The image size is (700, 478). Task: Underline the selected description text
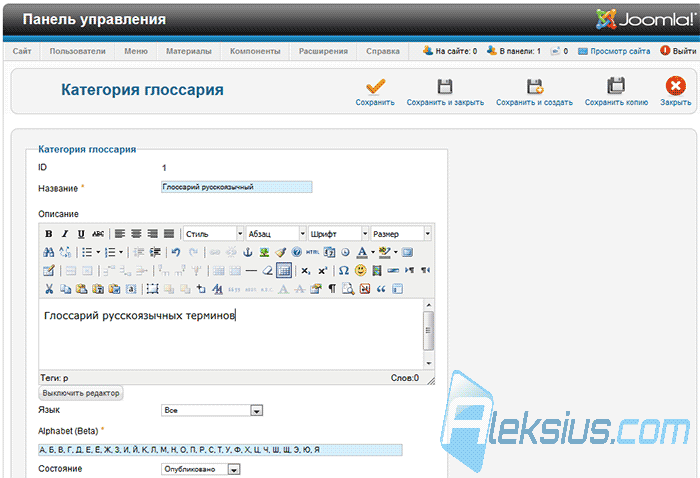[81, 234]
